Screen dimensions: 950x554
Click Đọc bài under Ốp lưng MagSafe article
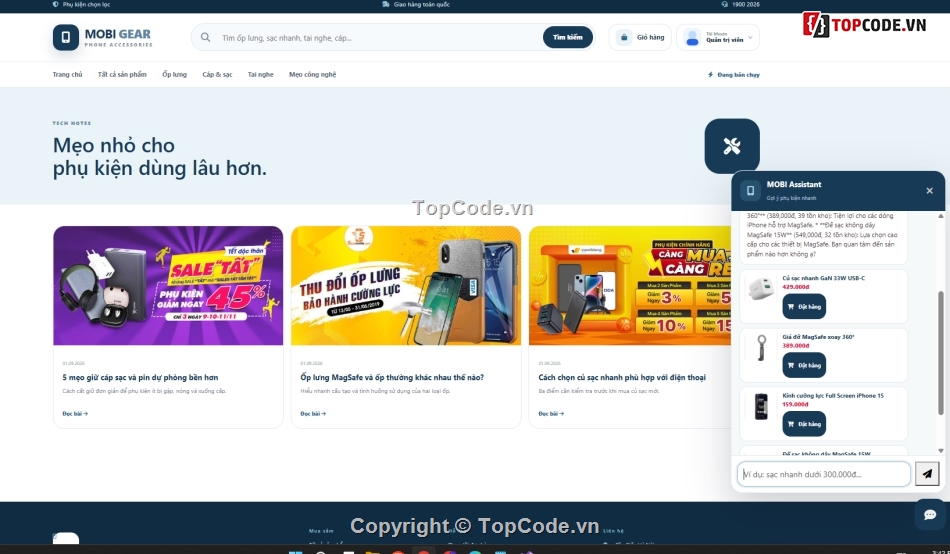[x=313, y=413]
